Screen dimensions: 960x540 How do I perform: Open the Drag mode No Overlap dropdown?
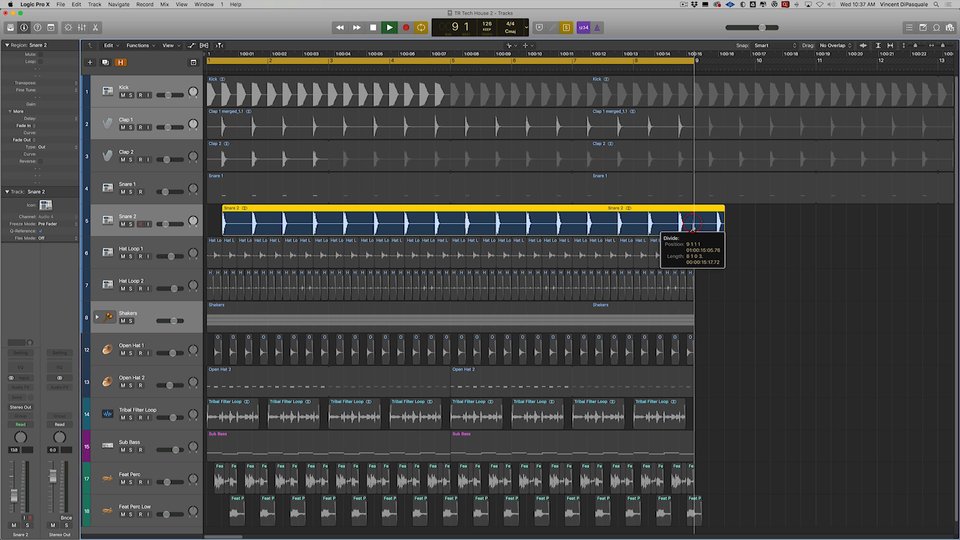[x=836, y=45]
